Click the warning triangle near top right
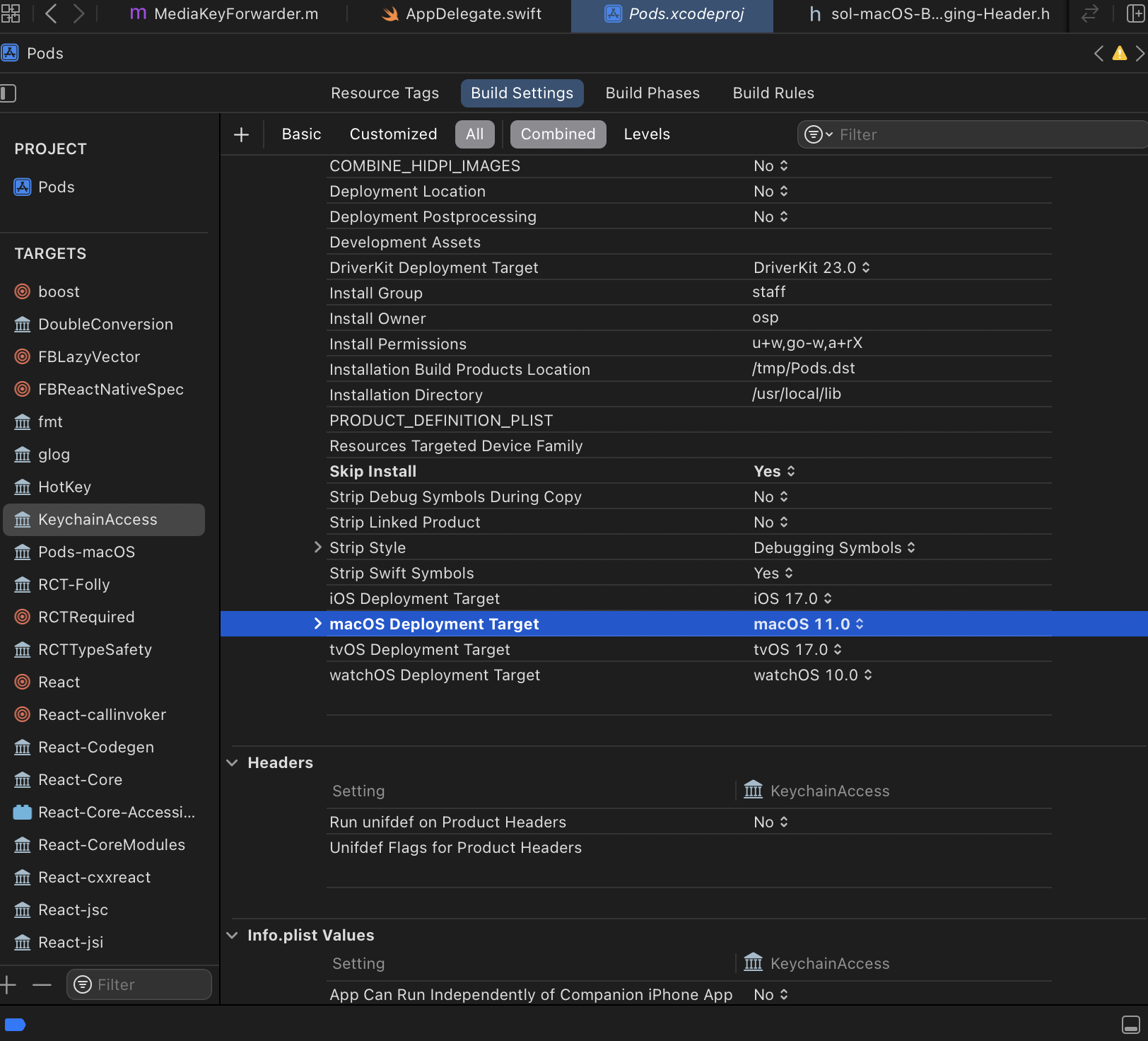The height and width of the screenshot is (1041, 1148). (1119, 53)
